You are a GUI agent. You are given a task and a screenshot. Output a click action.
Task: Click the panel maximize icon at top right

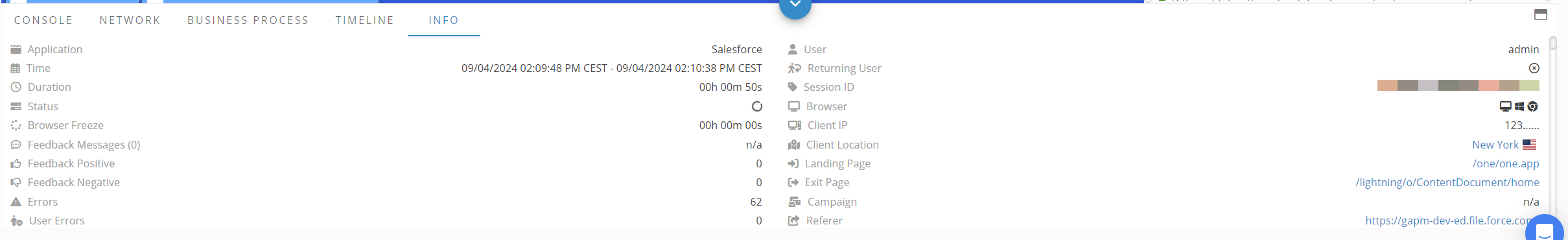(x=1541, y=14)
